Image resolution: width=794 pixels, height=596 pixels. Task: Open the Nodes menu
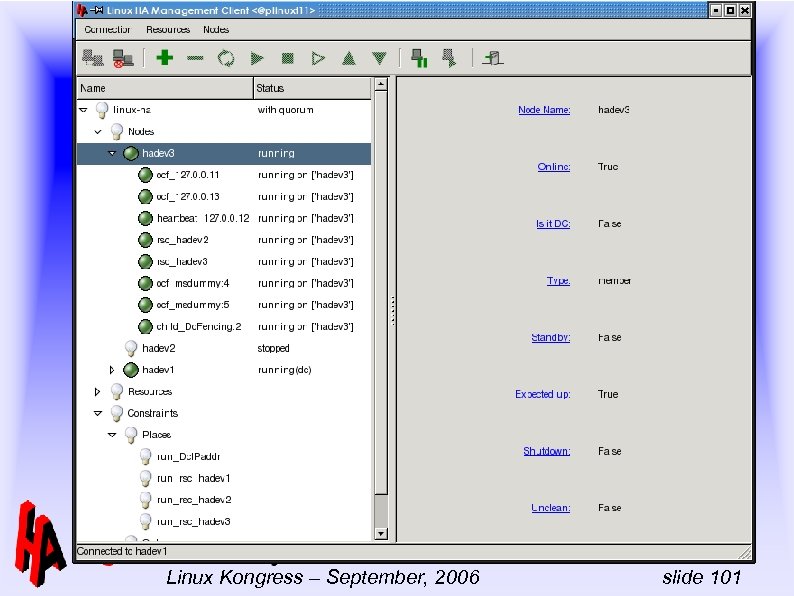click(216, 30)
